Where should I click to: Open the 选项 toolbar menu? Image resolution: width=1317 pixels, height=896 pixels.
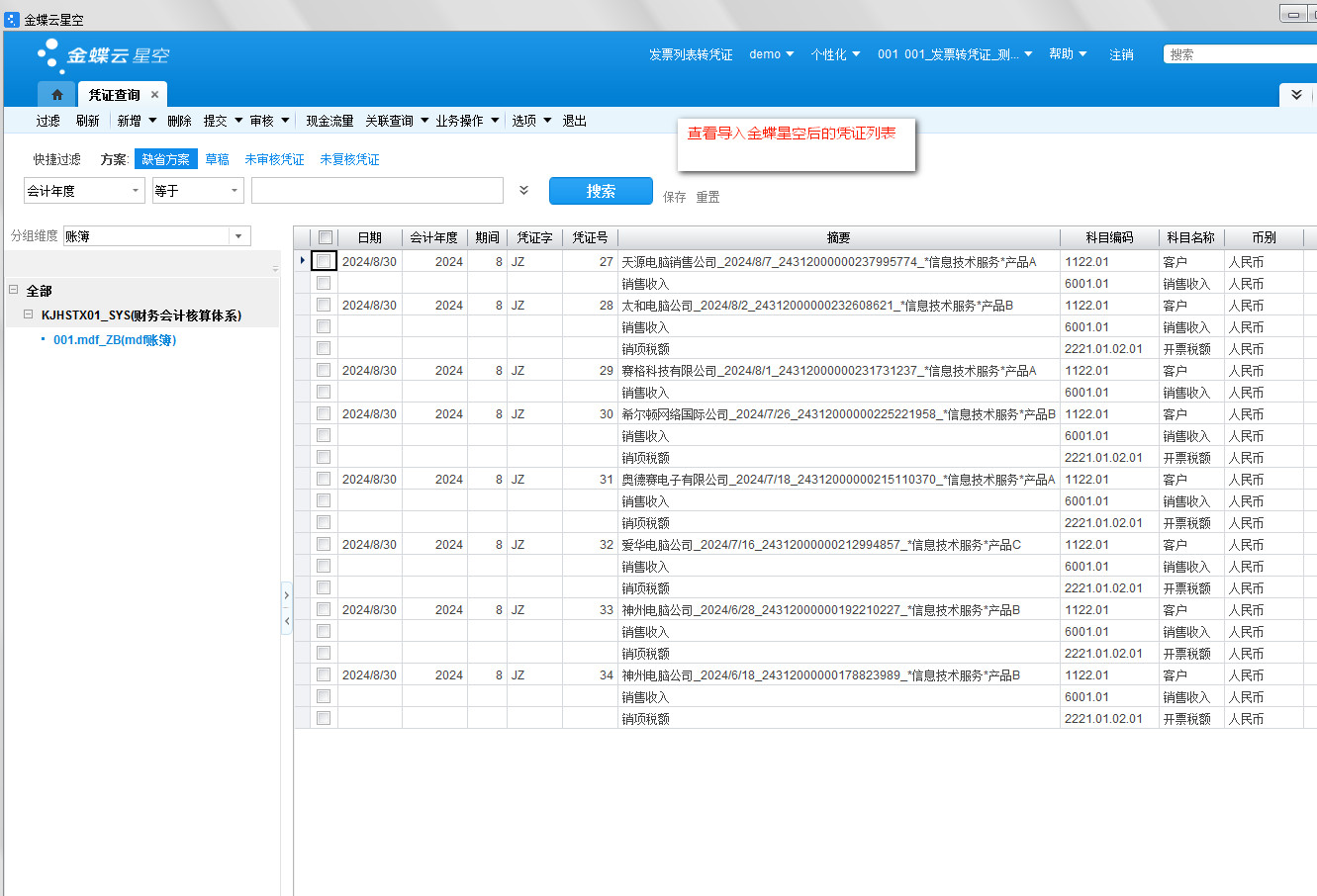(531, 121)
